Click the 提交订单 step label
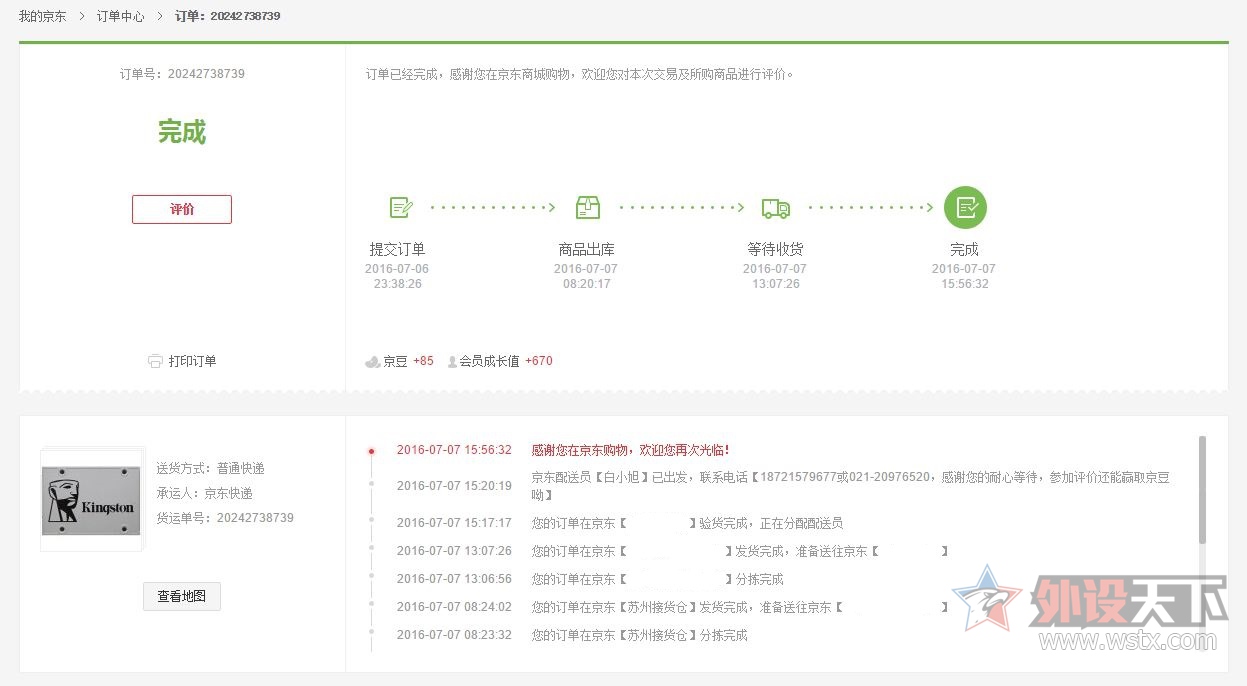1247x686 pixels. 397,249
